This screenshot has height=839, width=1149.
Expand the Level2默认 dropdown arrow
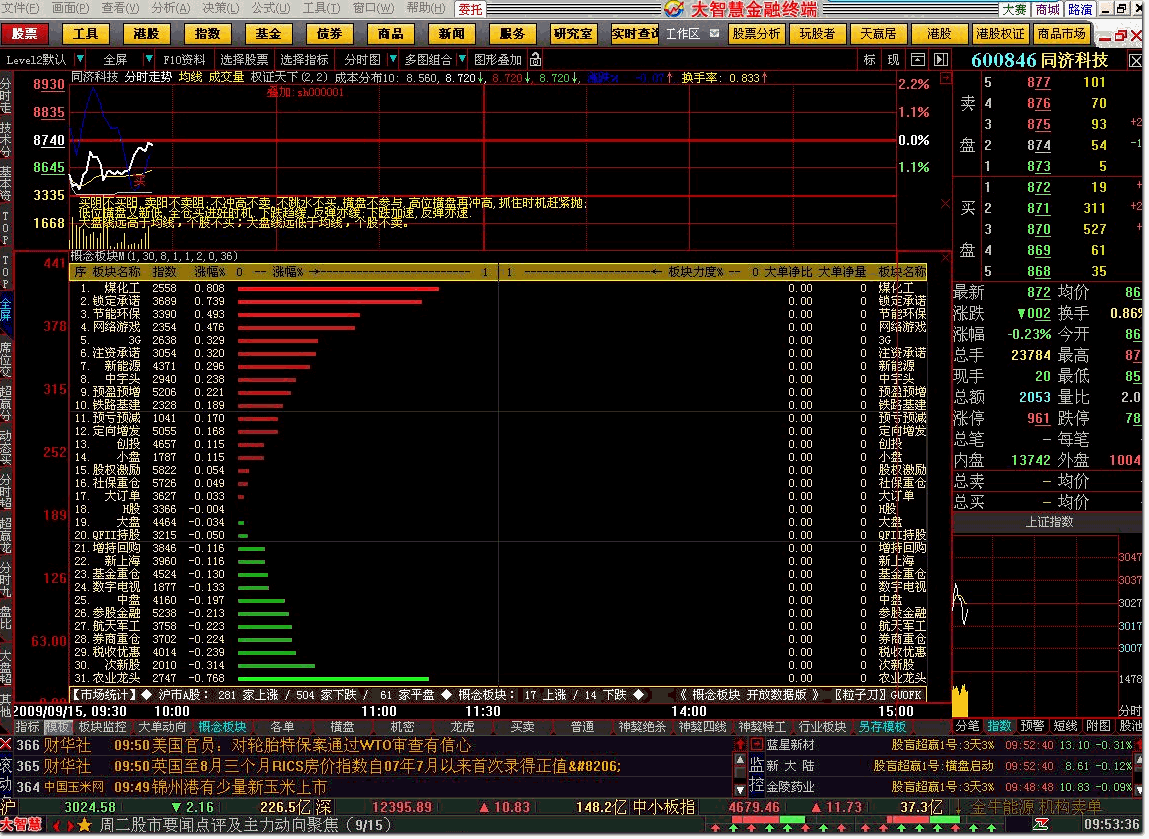pyautogui.click(x=80, y=59)
